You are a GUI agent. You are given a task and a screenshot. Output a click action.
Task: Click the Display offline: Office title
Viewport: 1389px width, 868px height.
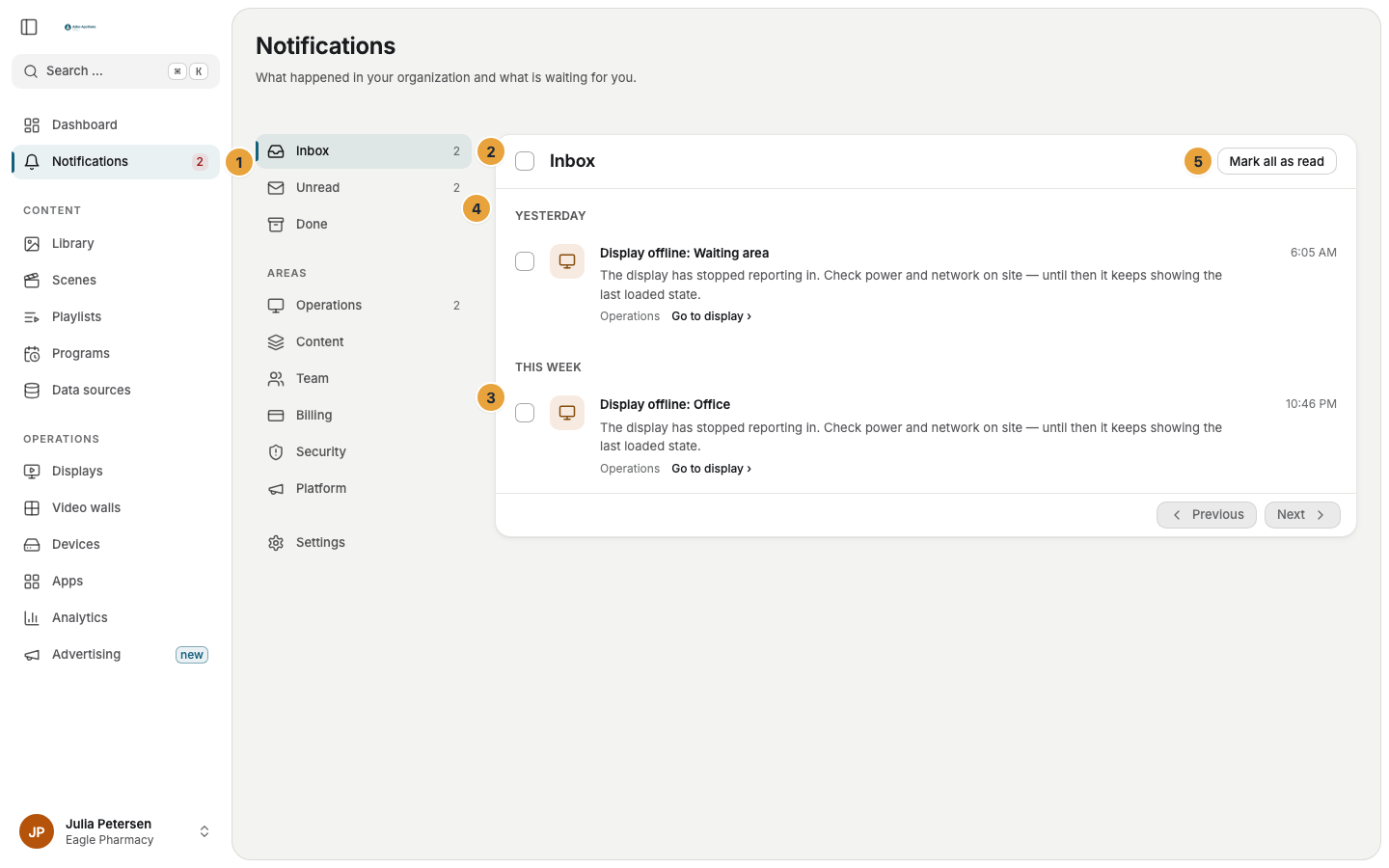click(x=665, y=404)
